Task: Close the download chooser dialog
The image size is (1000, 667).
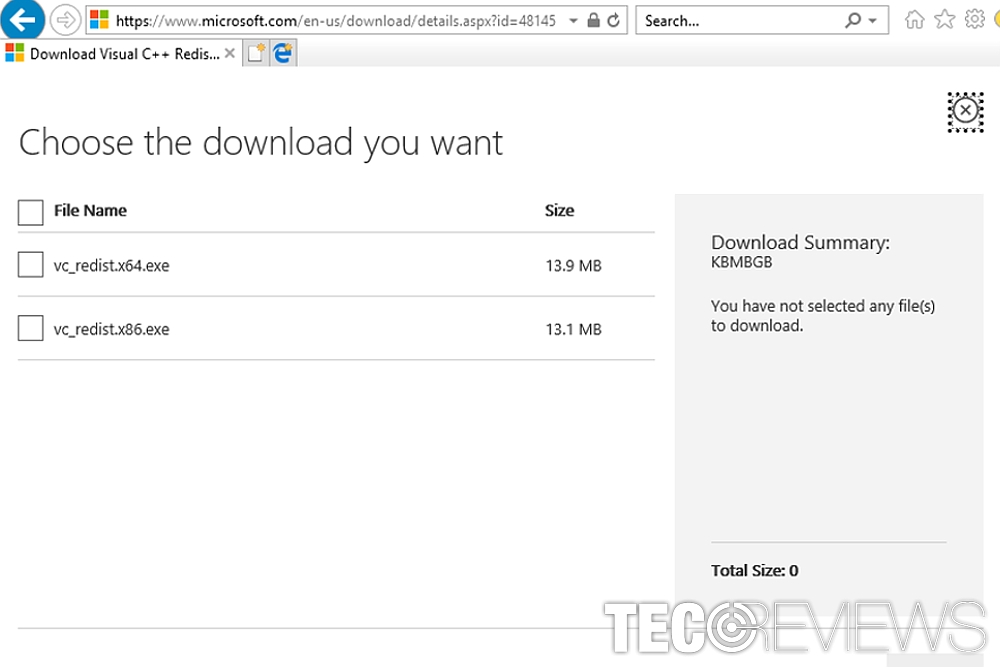Action: (966, 111)
